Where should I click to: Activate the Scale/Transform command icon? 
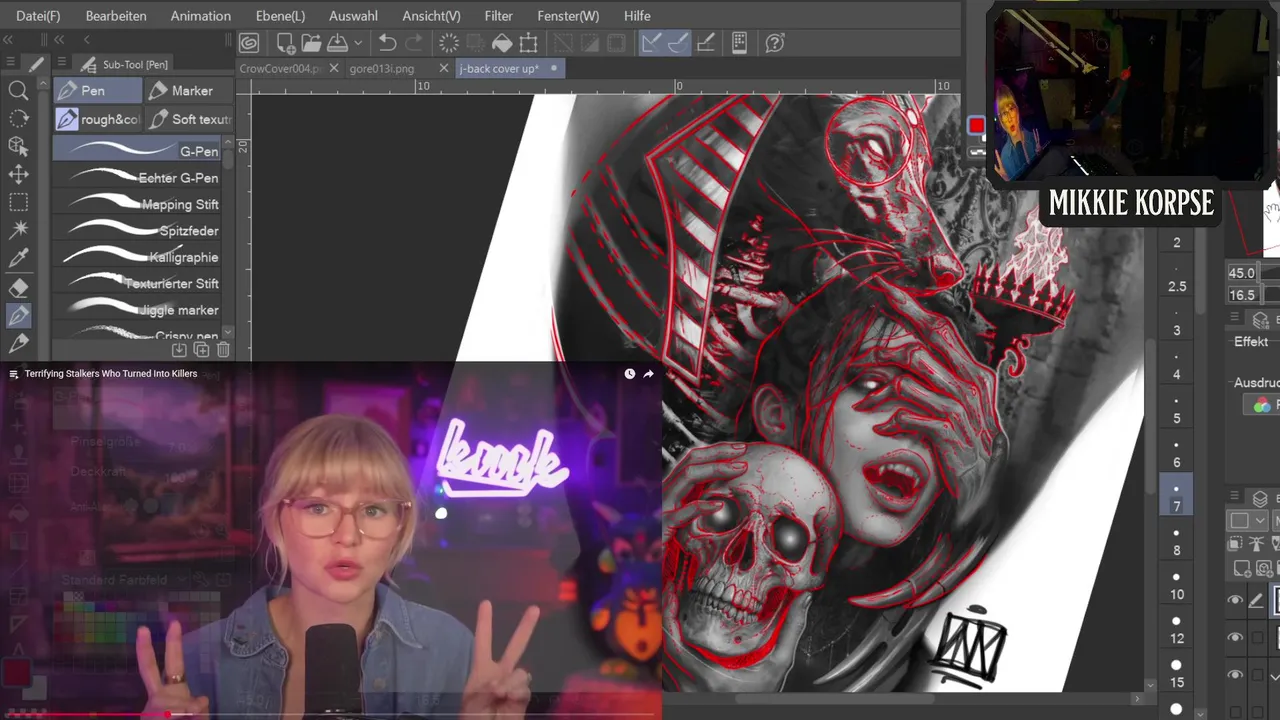[529, 43]
